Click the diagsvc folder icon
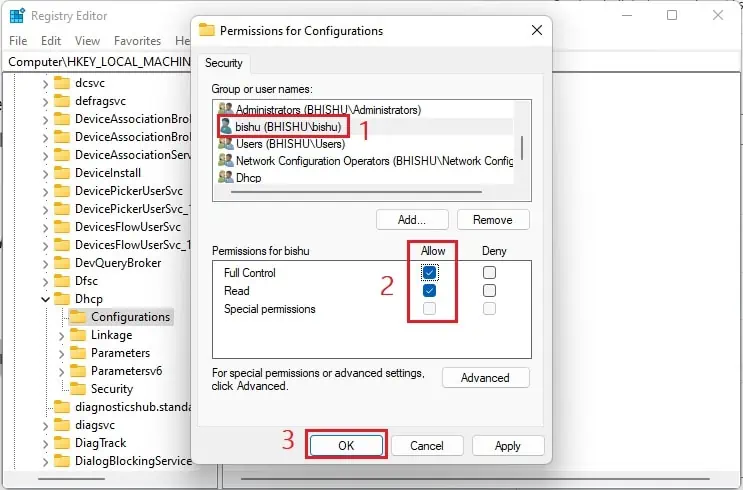The image size is (743, 490). coord(62,425)
